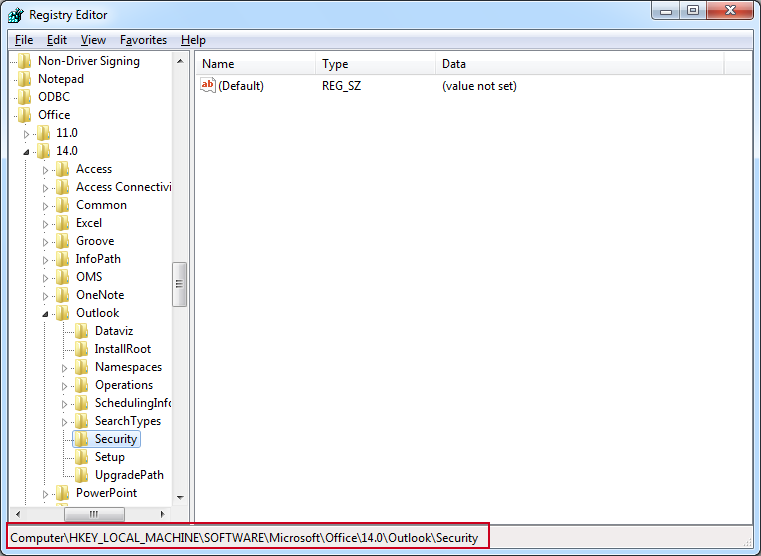761x556 pixels.
Task: Click the Access key folder icon
Action: click(63, 169)
